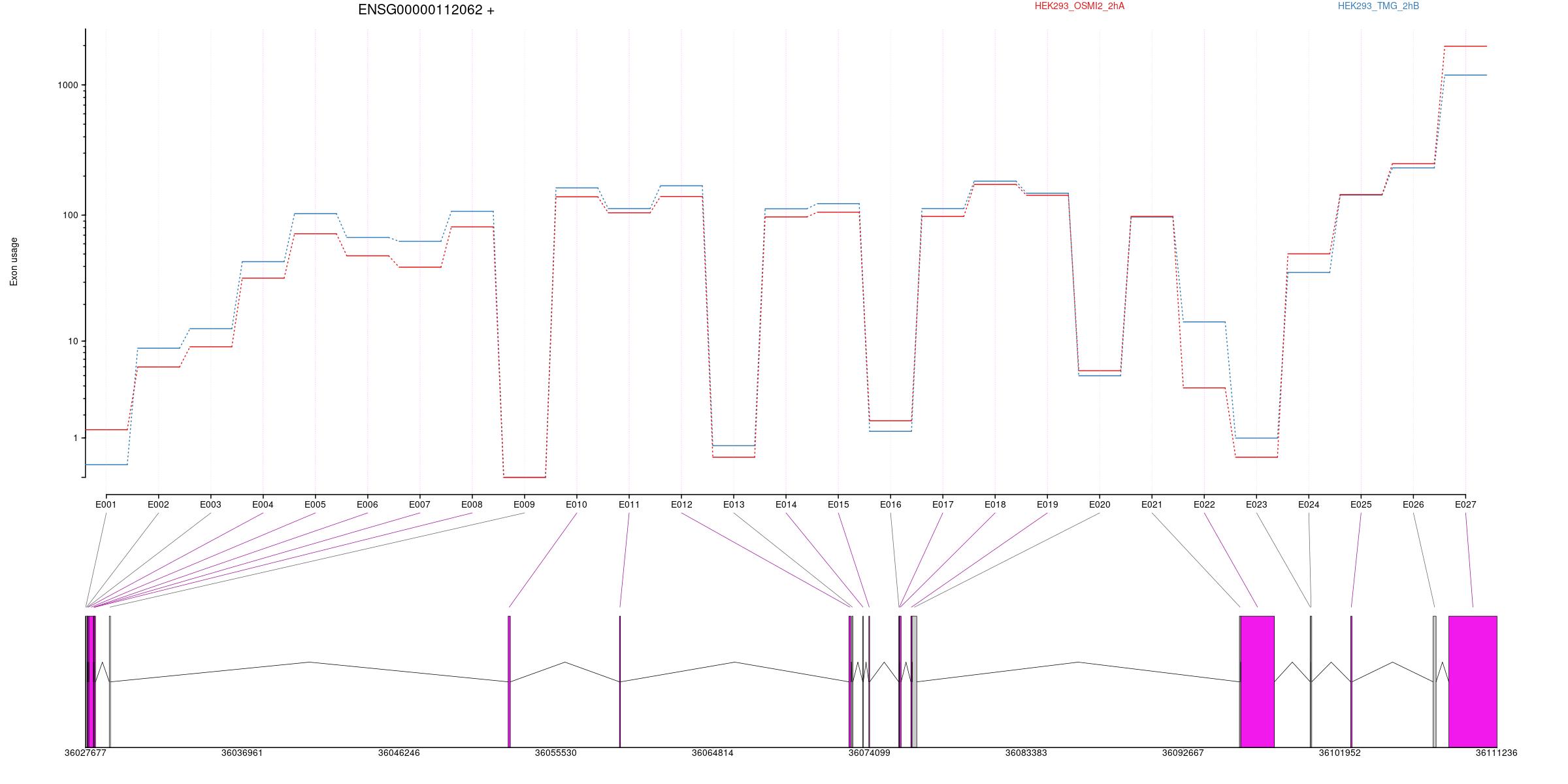Image resolution: width=1568 pixels, height=784 pixels.
Task: Click the gene title ENSG00000112062 +
Action: 426,10
